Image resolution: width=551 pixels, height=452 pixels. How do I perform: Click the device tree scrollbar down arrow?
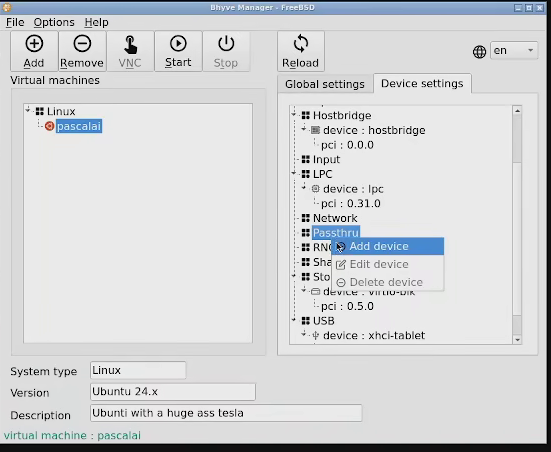517,340
